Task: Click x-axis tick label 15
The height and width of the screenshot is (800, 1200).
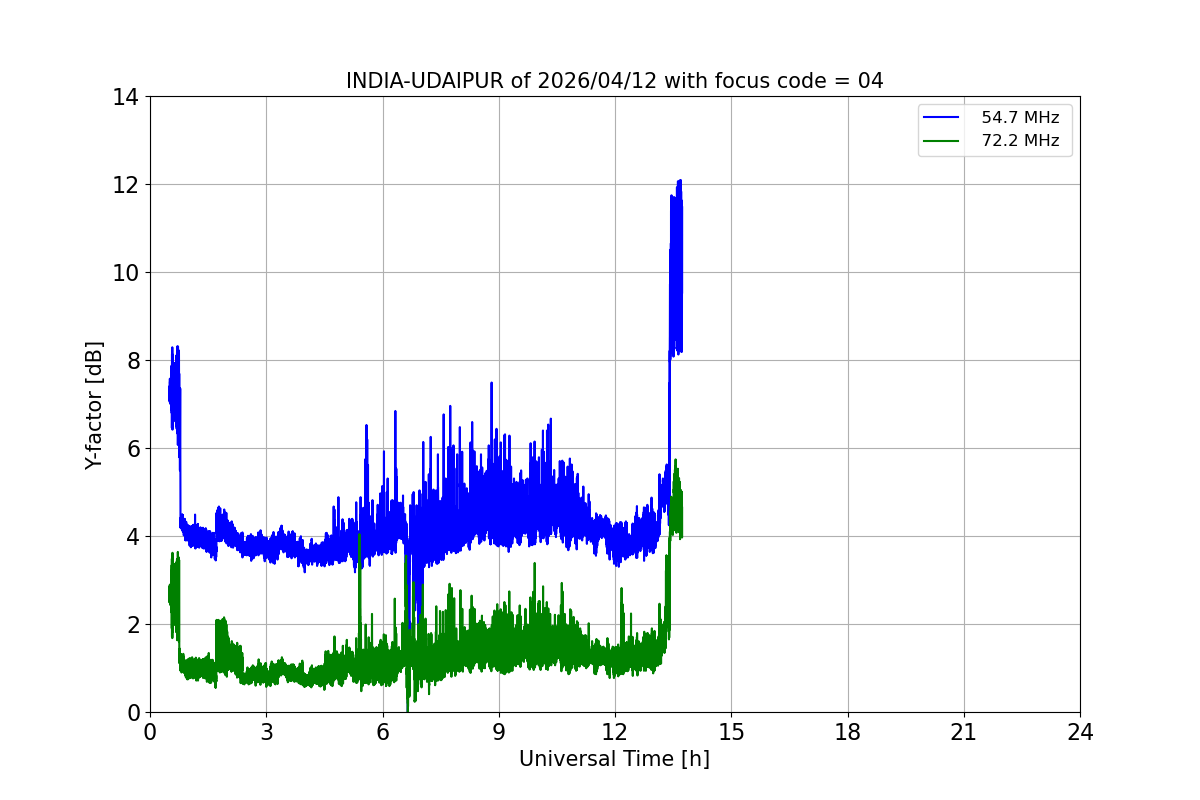Action: pyautogui.click(x=731, y=732)
